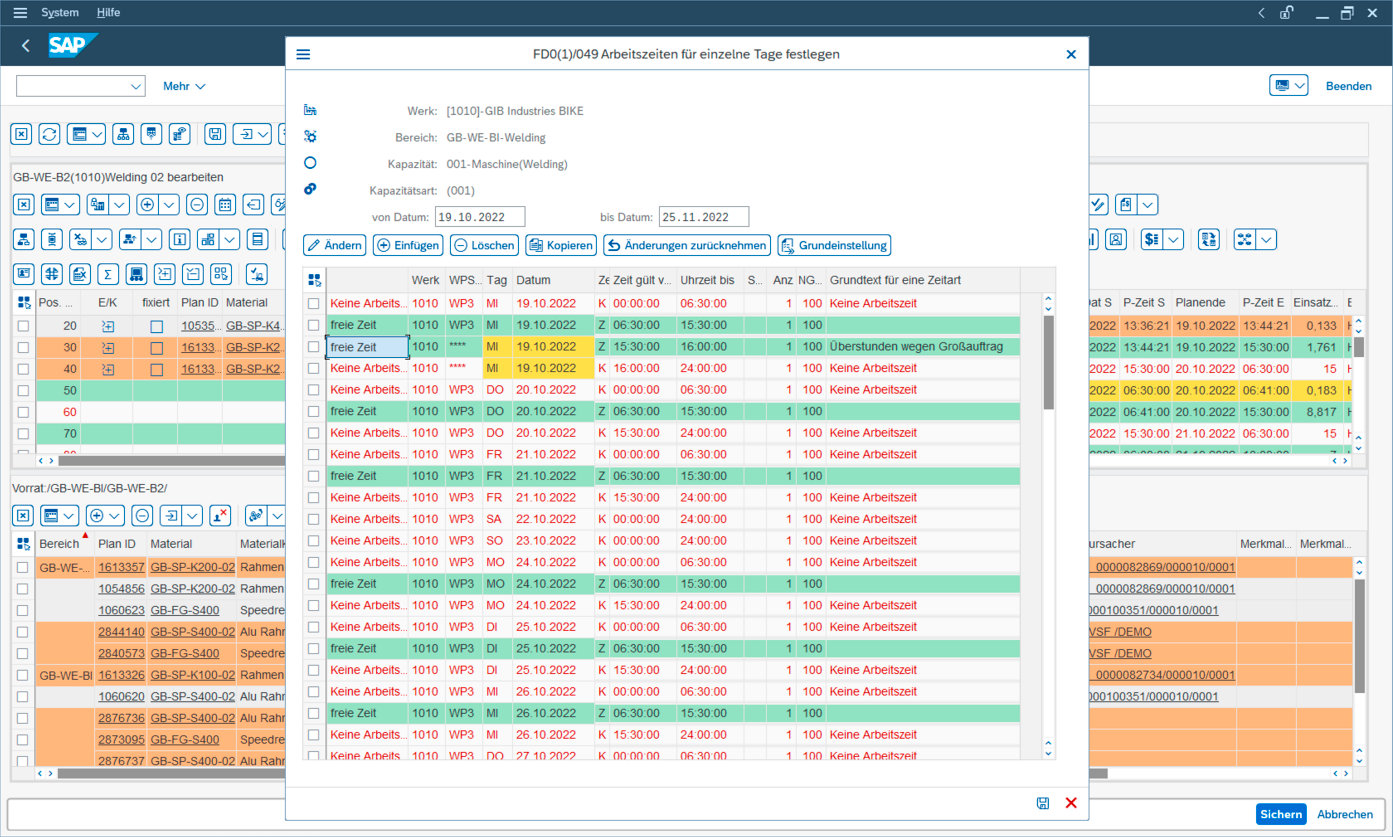Click the calendar icon in the Welding 02 toolbar
The height and width of the screenshot is (837, 1393).
tap(226, 205)
